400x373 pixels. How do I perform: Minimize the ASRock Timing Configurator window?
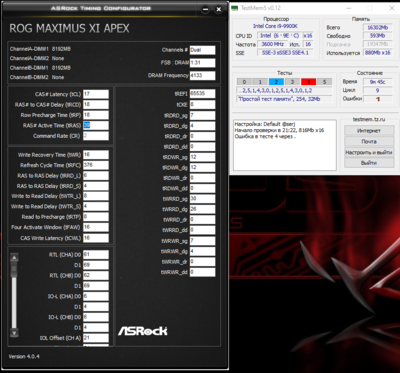pyautogui.click(x=205, y=10)
